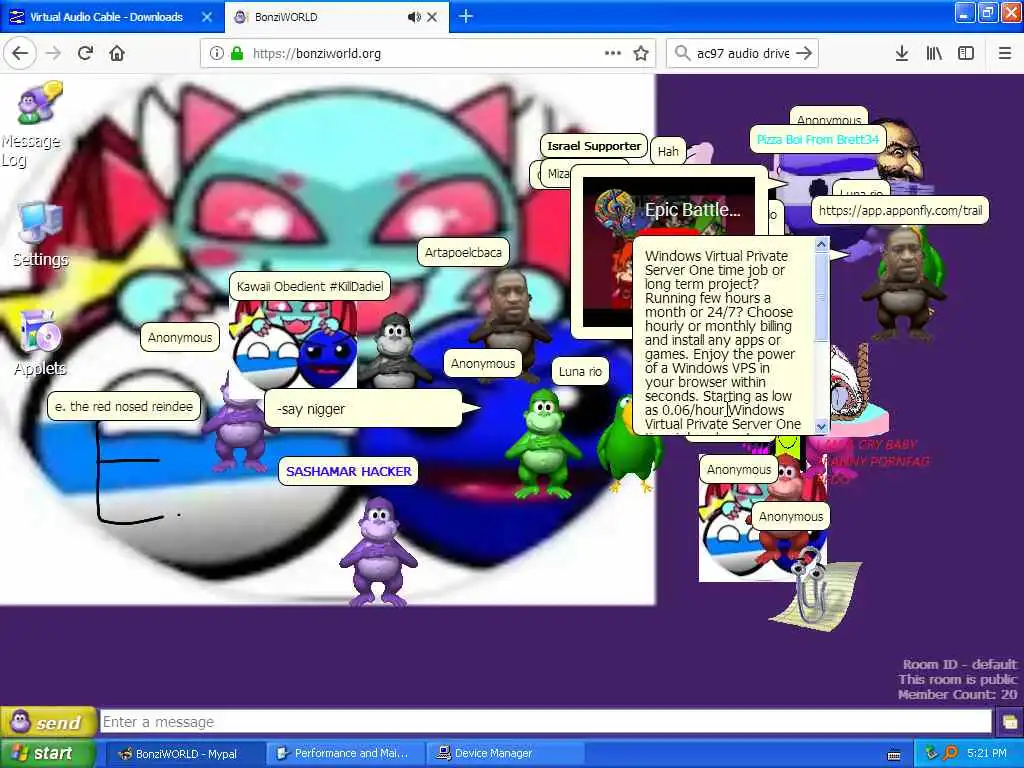Open the Applets disc icon
The width and height of the screenshot is (1024, 768).
tap(39, 333)
